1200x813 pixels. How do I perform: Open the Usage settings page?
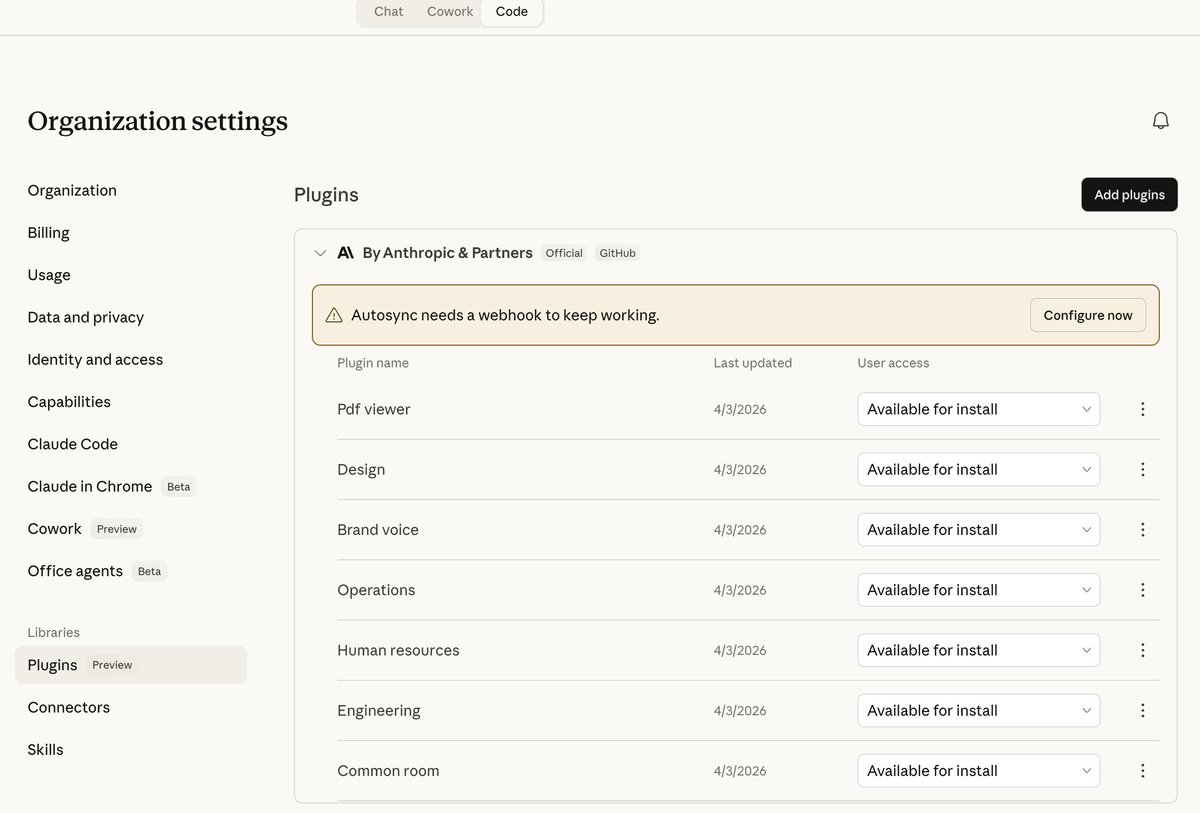pos(49,275)
